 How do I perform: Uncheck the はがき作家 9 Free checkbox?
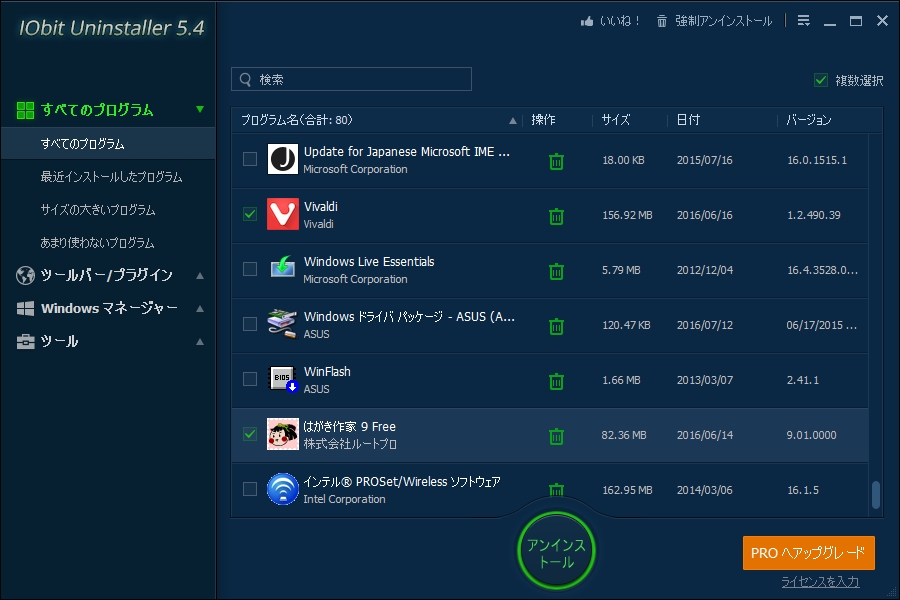click(250, 434)
